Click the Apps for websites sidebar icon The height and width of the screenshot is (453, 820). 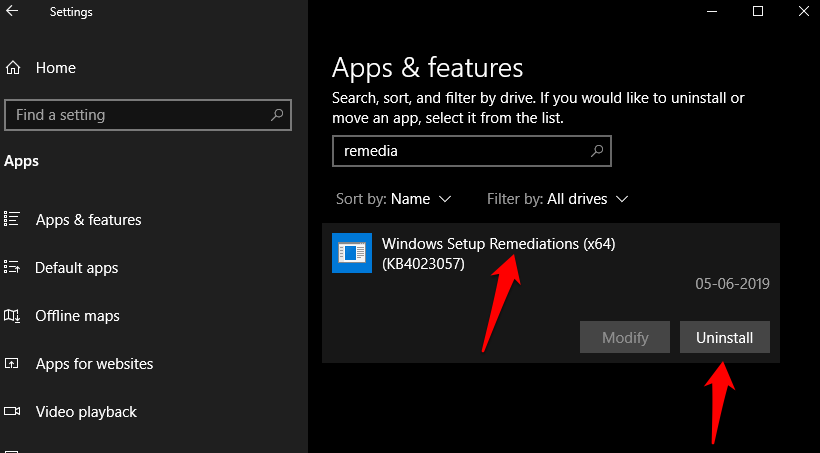[x=13, y=363]
